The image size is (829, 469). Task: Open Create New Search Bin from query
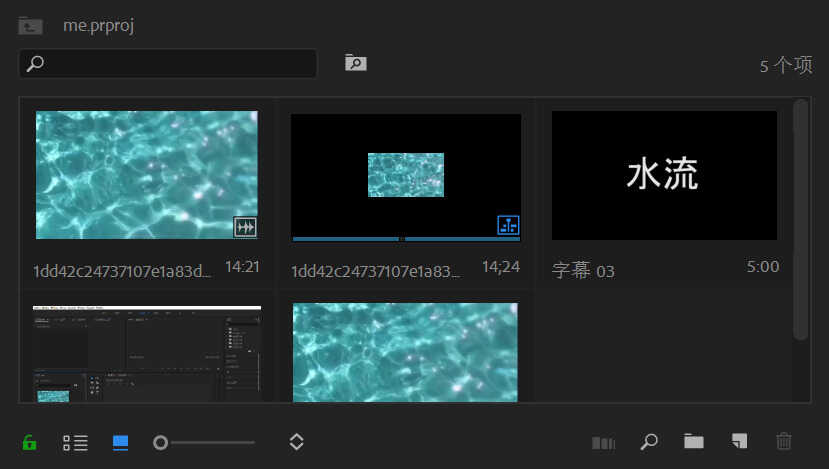tap(356, 62)
